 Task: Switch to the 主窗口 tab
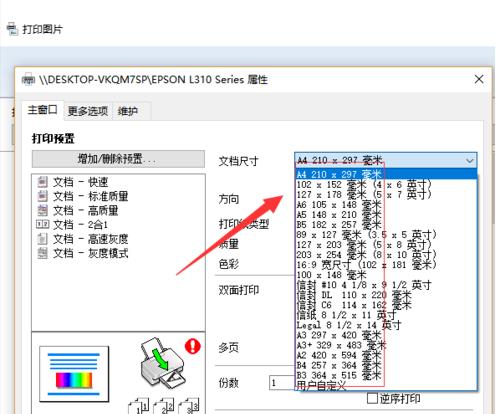[42, 110]
